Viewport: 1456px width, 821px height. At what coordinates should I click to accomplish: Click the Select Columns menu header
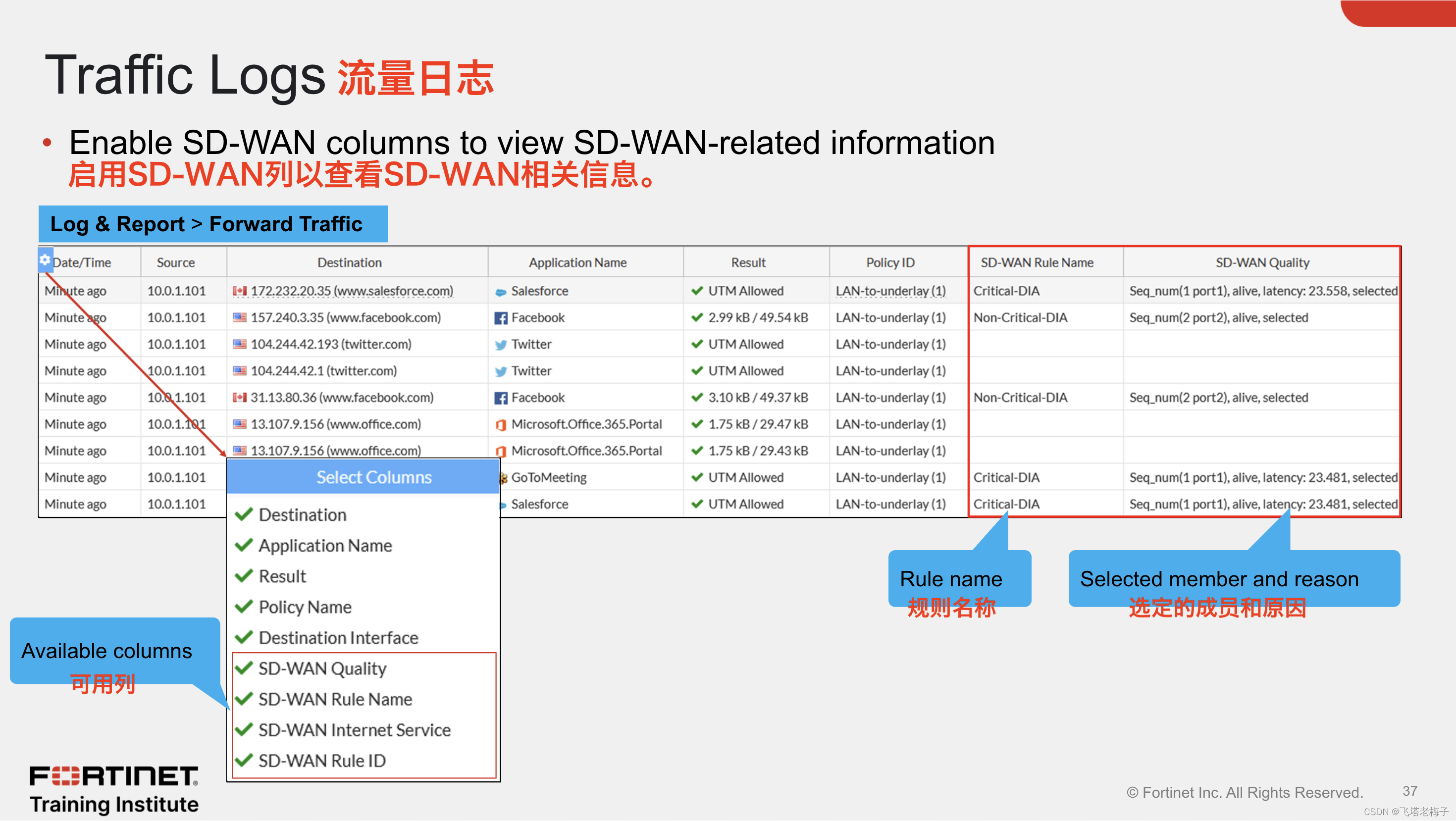[373, 477]
